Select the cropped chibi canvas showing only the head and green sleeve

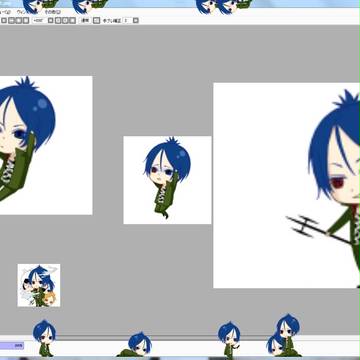tap(46, 145)
